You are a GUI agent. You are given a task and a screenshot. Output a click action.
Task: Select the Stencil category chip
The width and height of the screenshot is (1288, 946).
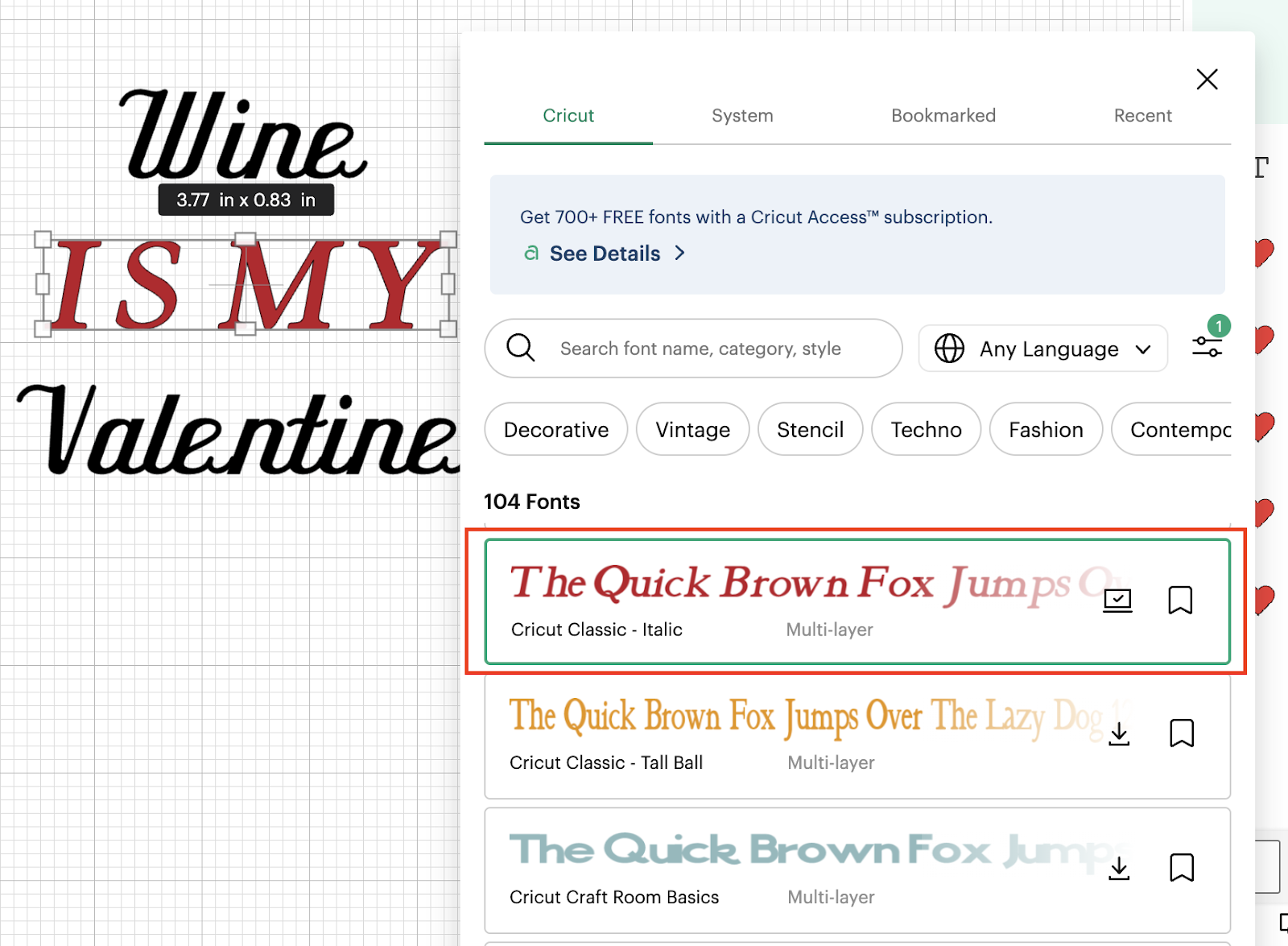810,429
